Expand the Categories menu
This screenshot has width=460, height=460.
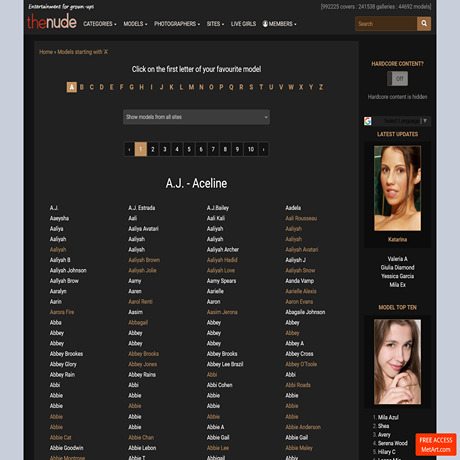[100, 24]
